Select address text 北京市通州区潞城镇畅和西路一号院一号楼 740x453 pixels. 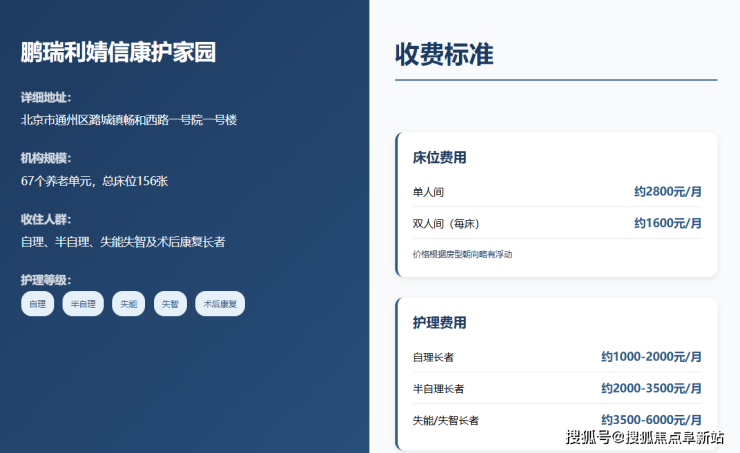click(x=129, y=120)
